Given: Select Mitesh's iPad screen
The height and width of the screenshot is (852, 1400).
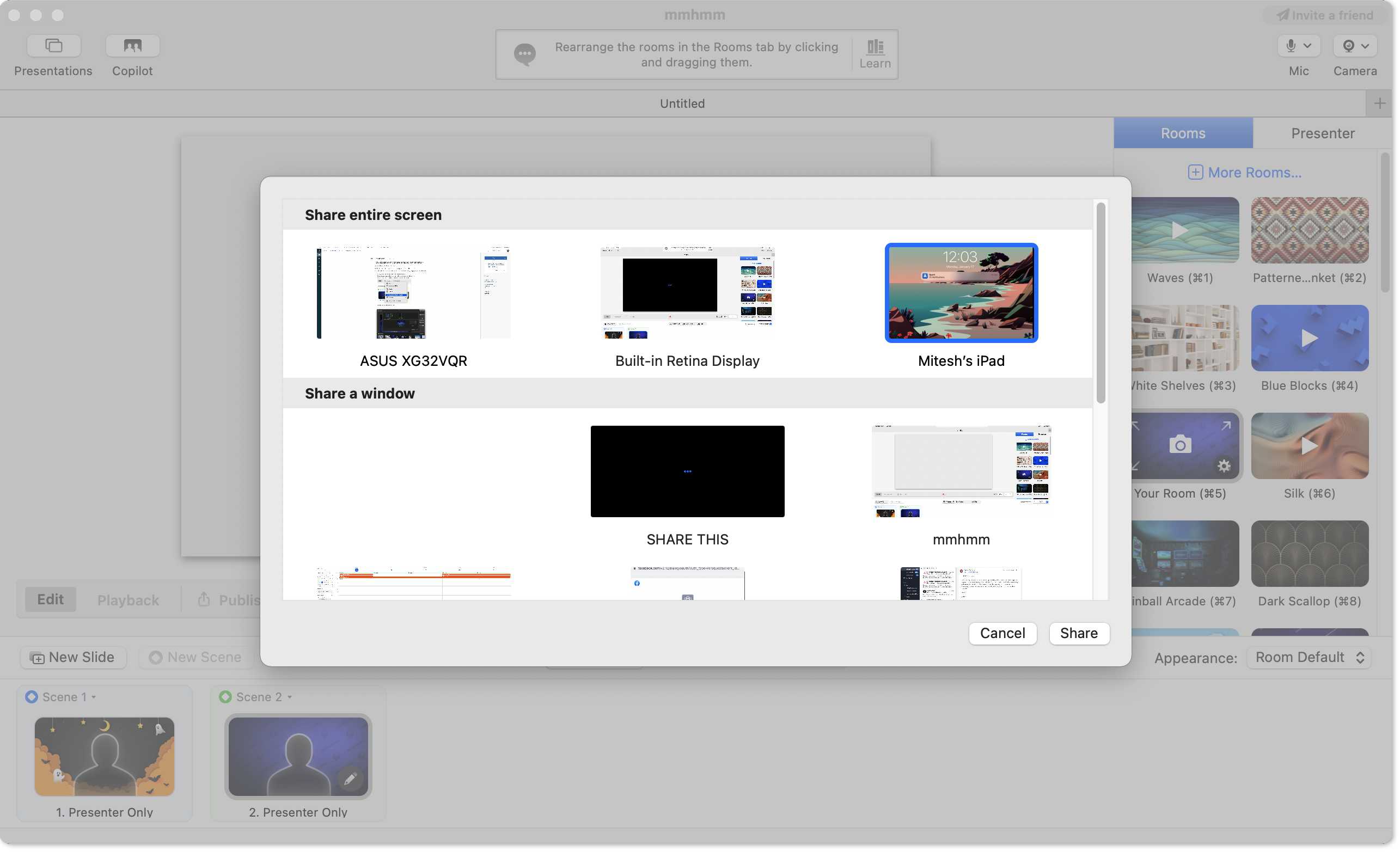Looking at the screenshot, I should coord(961,292).
